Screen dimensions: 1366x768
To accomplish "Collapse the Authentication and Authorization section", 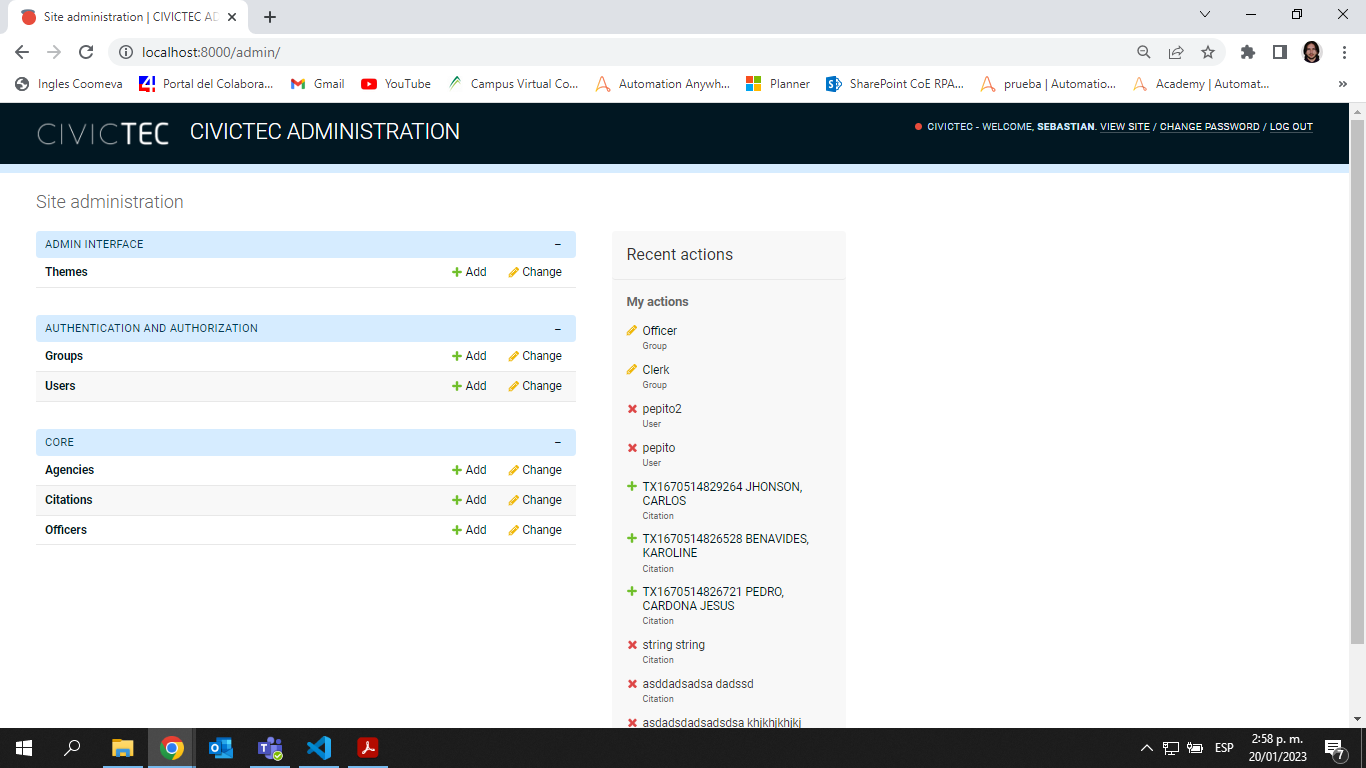I will point(558,328).
